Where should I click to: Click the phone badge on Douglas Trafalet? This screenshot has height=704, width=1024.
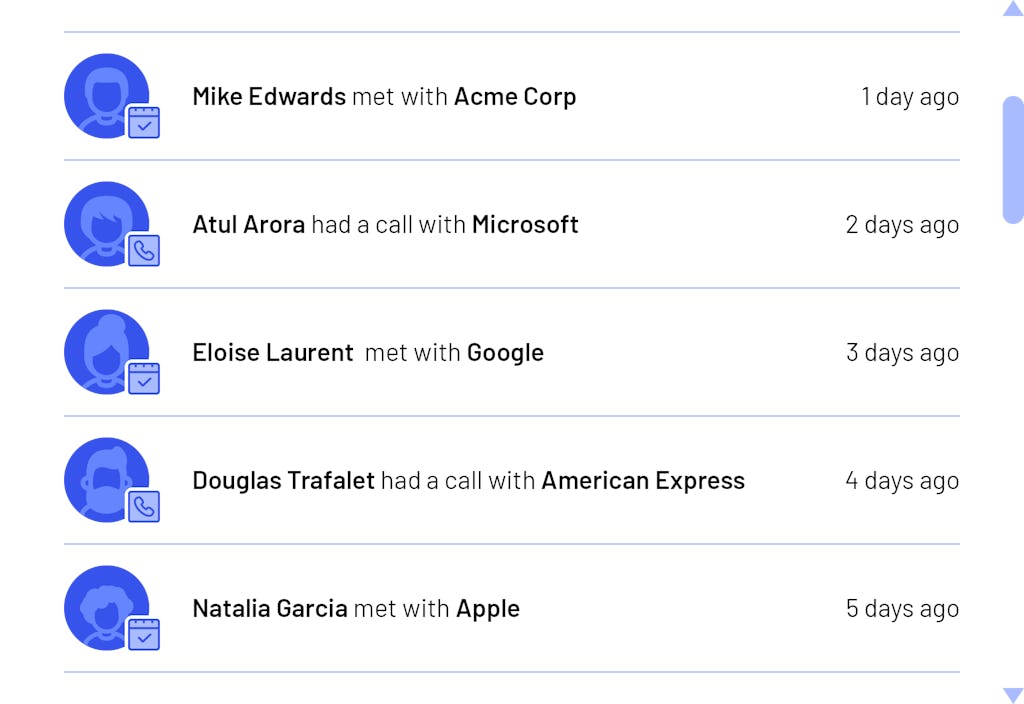(144, 506)
